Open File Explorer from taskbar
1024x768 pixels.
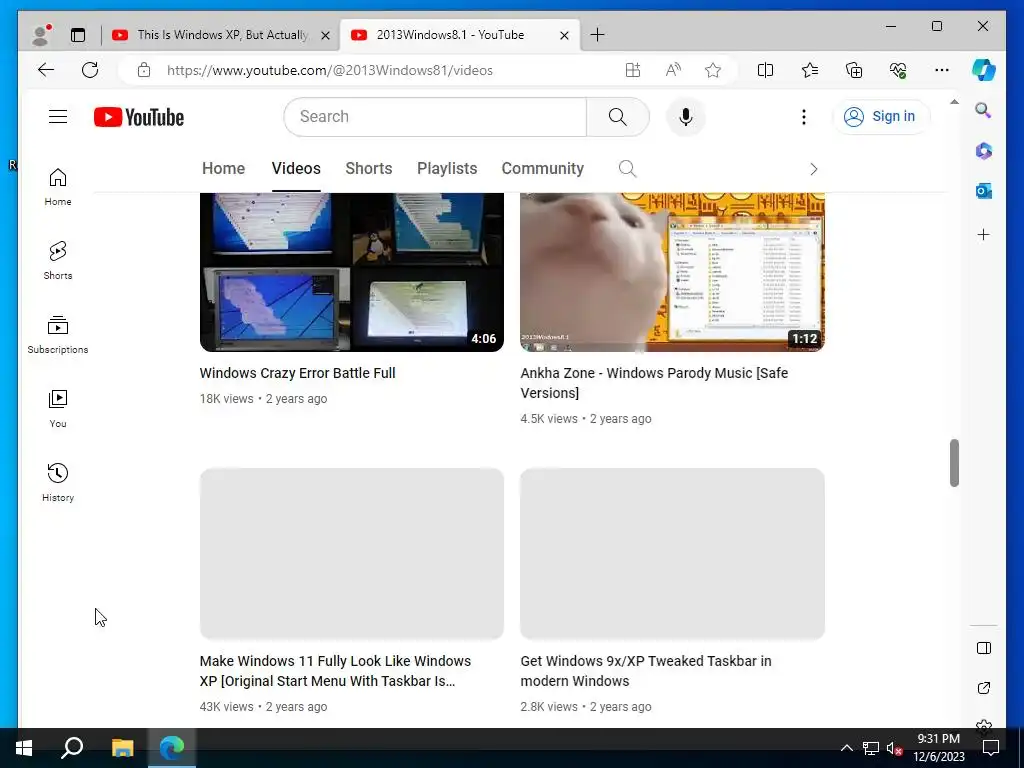click(122, 748)
